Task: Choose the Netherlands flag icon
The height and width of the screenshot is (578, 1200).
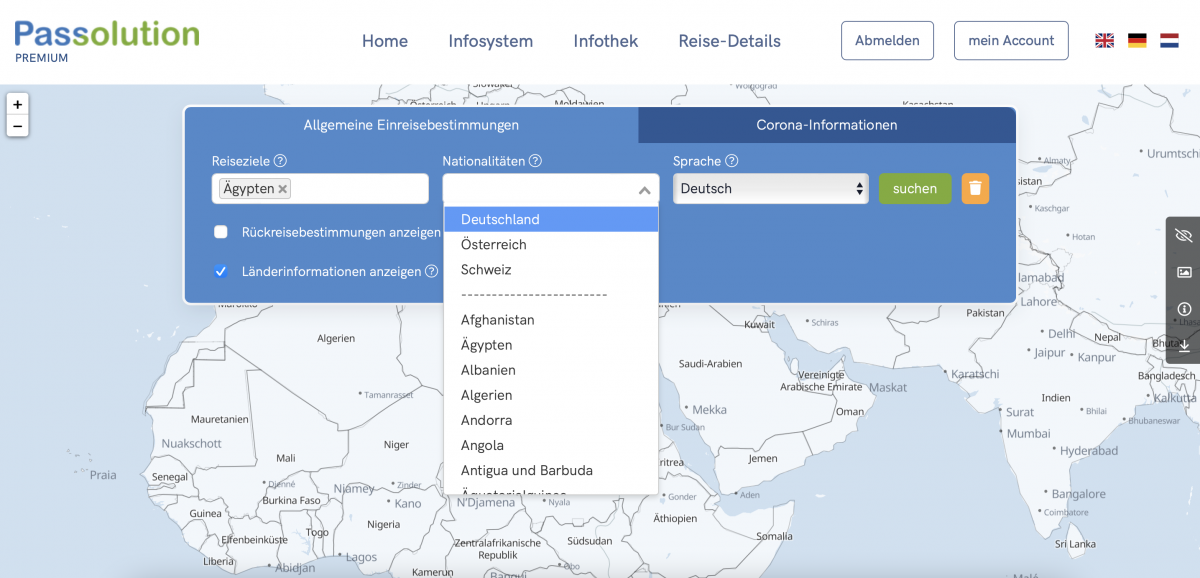Action: [x=1169, y=41]
